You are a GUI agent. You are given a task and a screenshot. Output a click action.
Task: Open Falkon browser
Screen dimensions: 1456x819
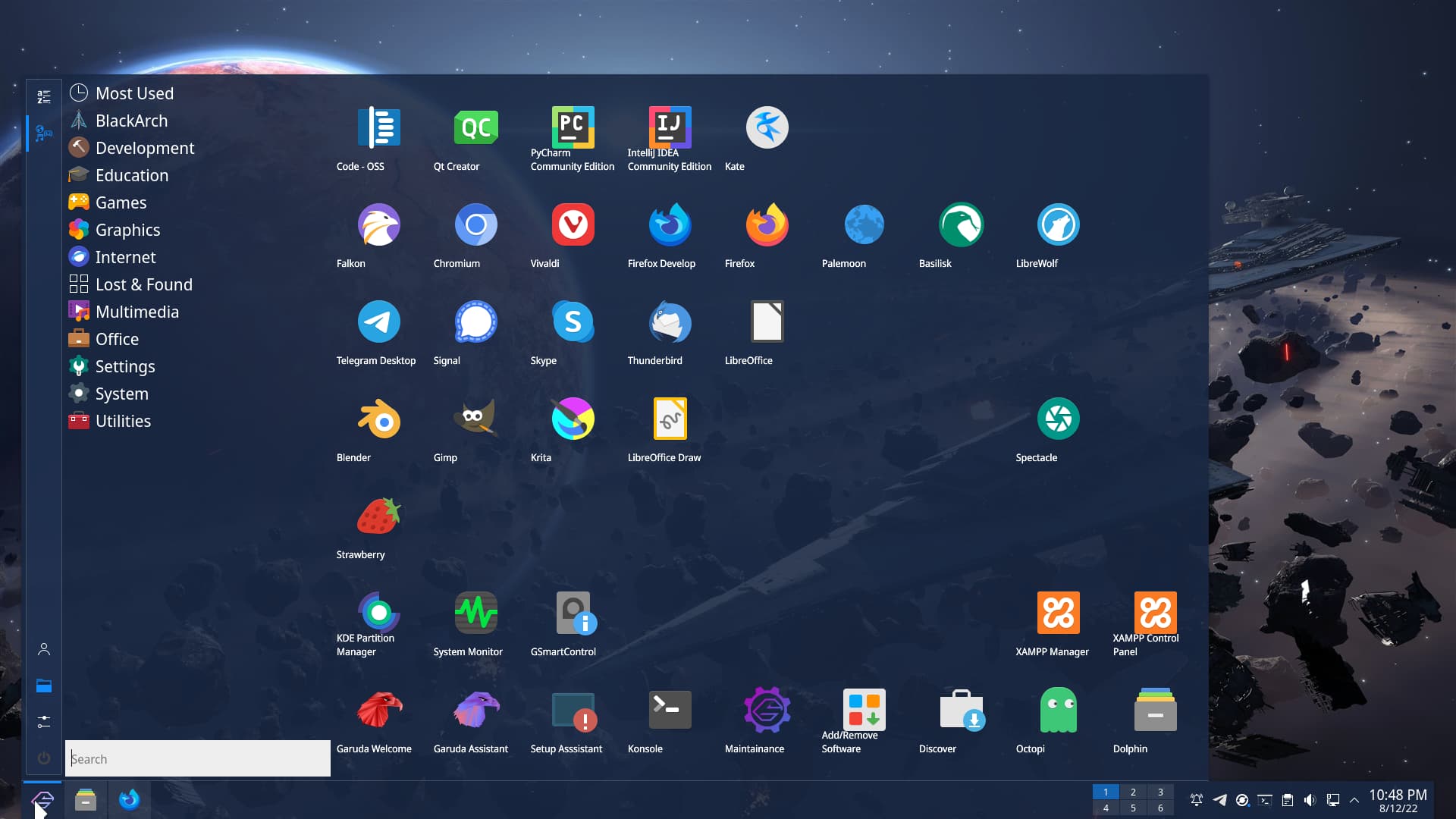pos(378,224)
